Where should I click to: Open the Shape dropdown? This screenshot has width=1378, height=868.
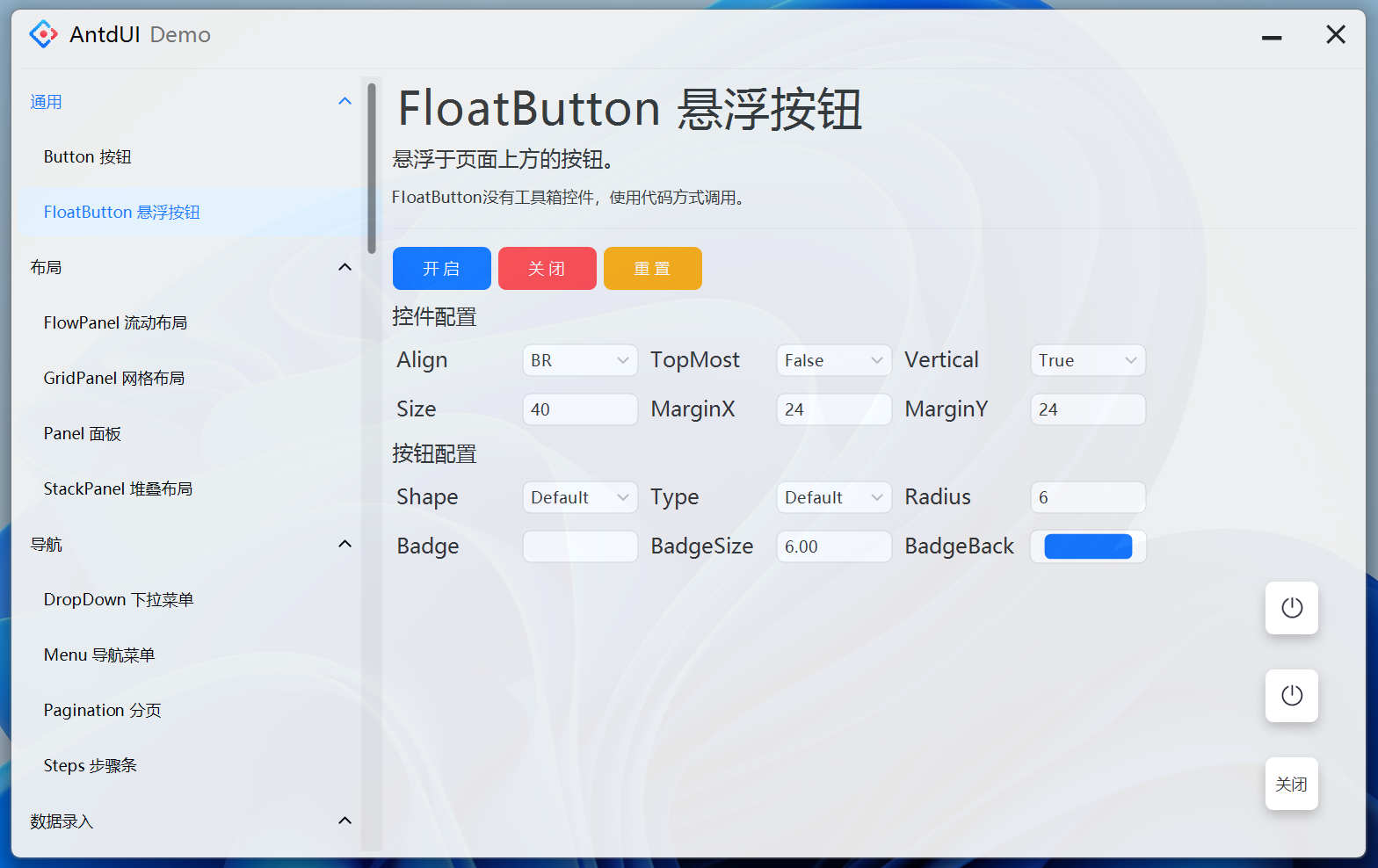(x=579, y=497)
